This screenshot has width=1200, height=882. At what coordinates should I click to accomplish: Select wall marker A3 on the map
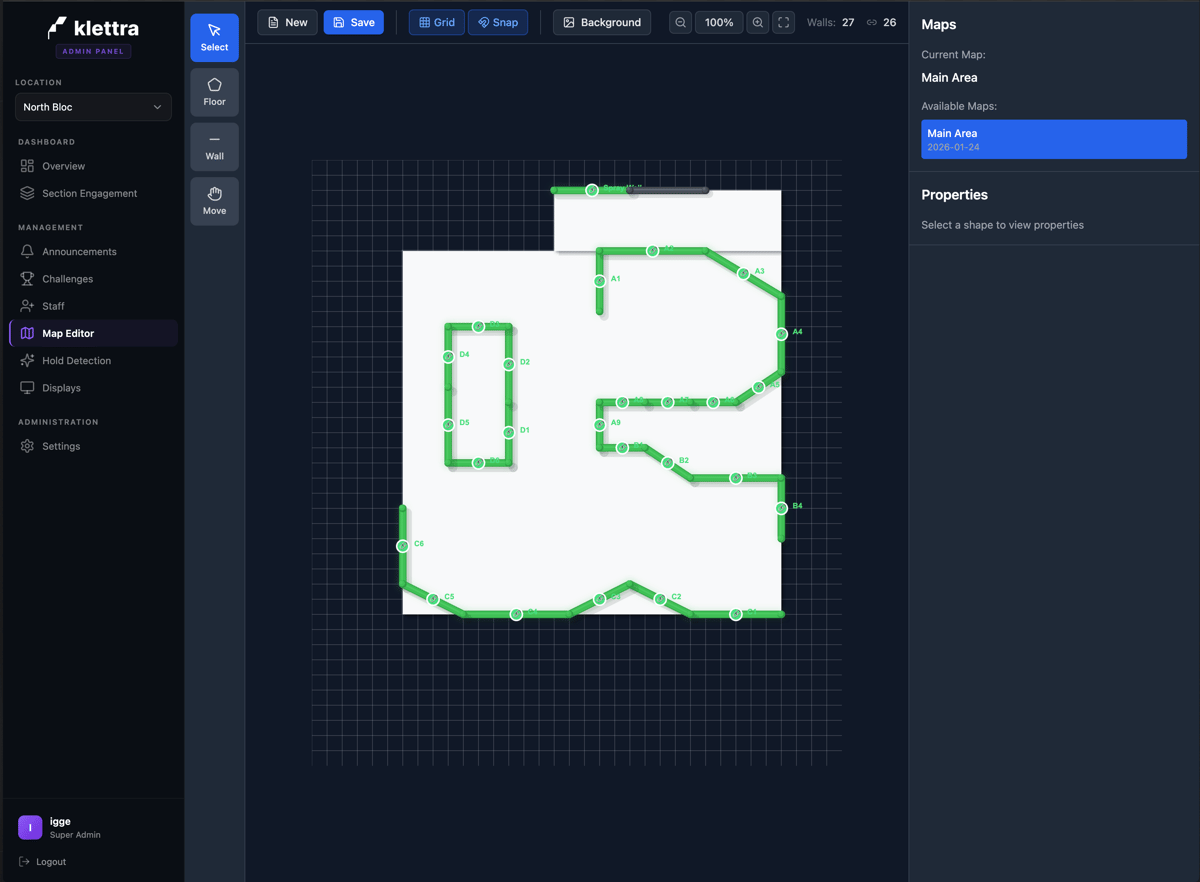(744, 273)
